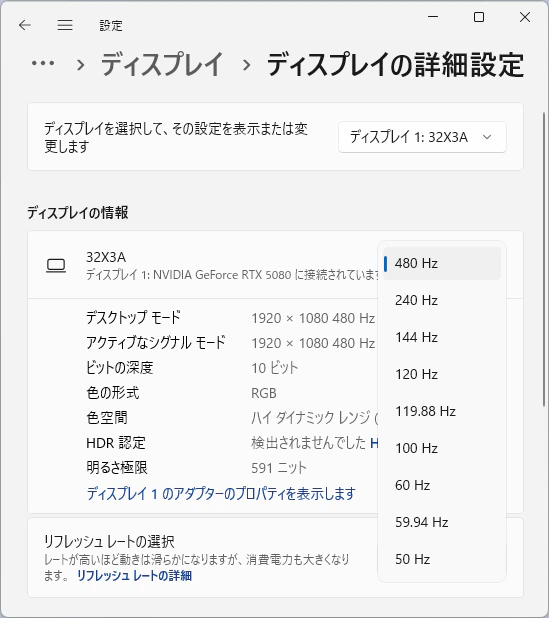
Task: Minimize the settings window
Action: [x=433, y=17]
